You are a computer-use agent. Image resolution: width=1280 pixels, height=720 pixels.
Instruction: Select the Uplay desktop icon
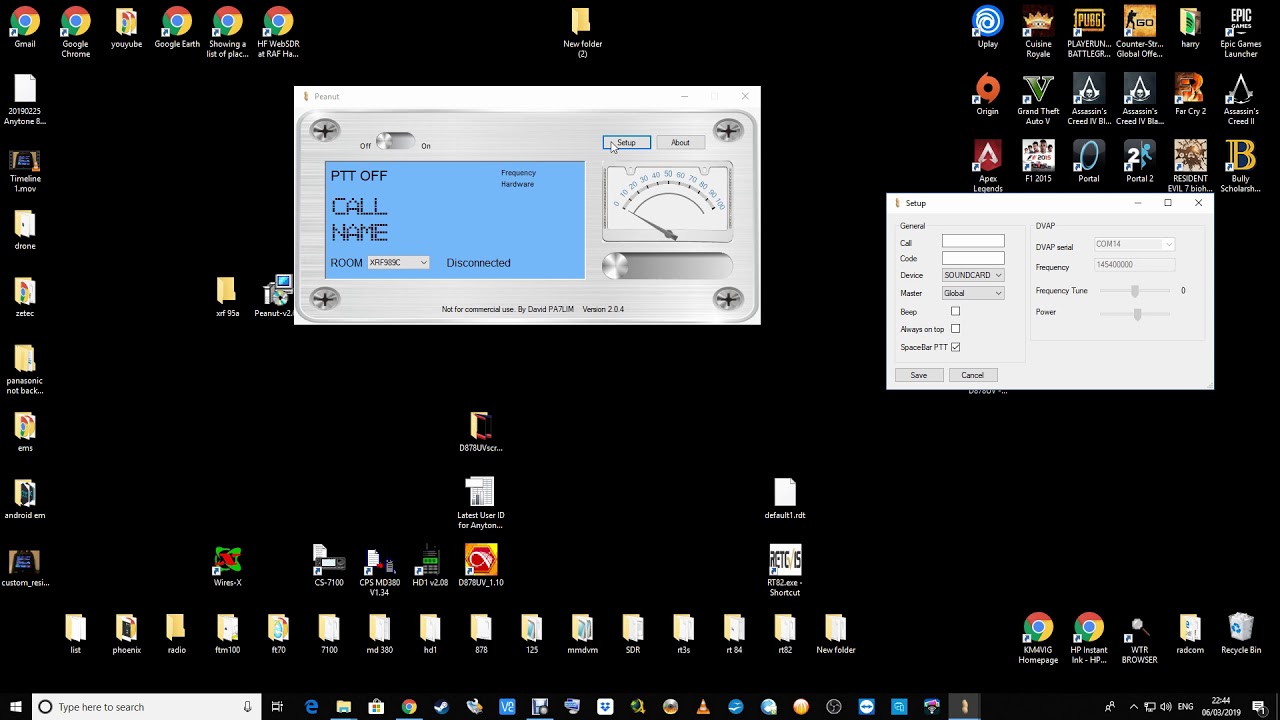(988, 28)
